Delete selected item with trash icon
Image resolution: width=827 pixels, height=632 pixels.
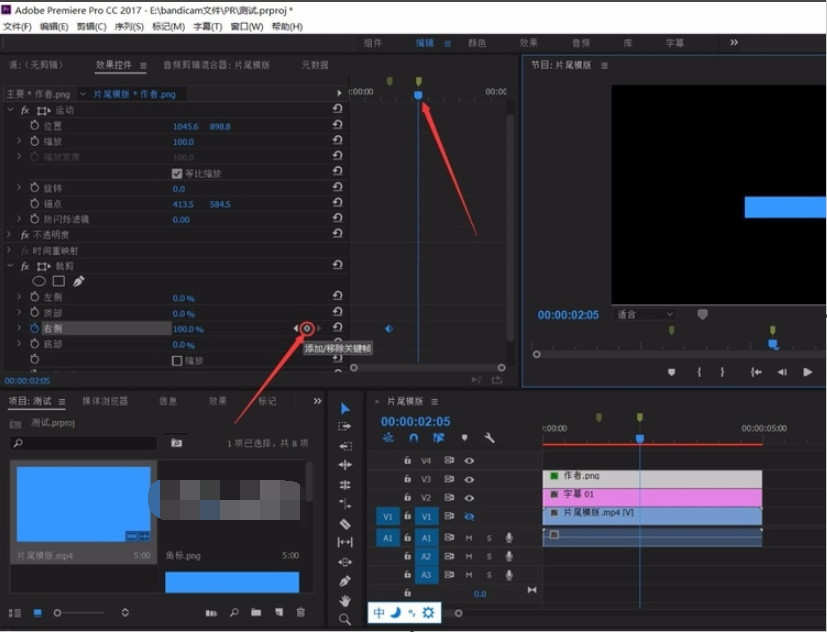pos(301,612)
